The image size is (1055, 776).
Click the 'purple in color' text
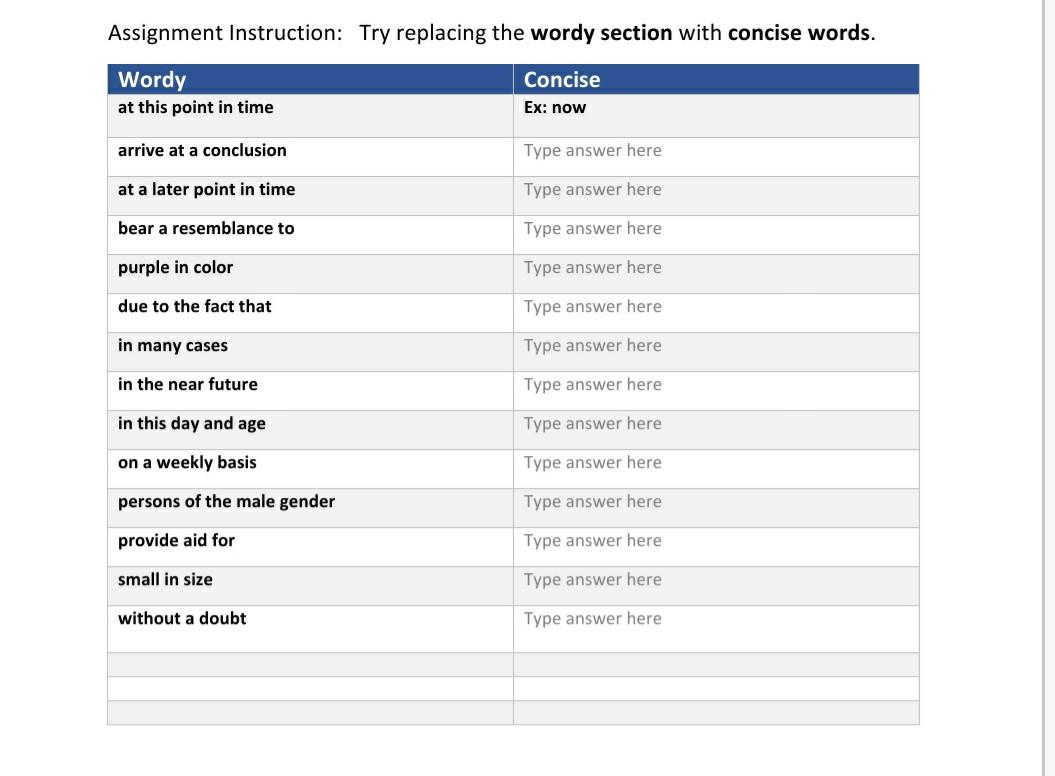(175, 268)
